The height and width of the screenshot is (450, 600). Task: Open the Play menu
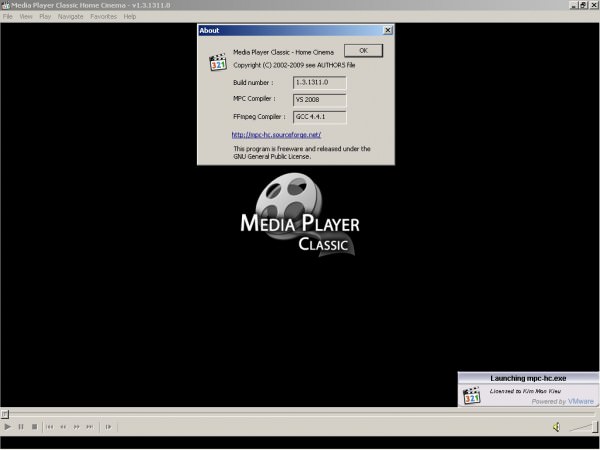coord(45,17)
